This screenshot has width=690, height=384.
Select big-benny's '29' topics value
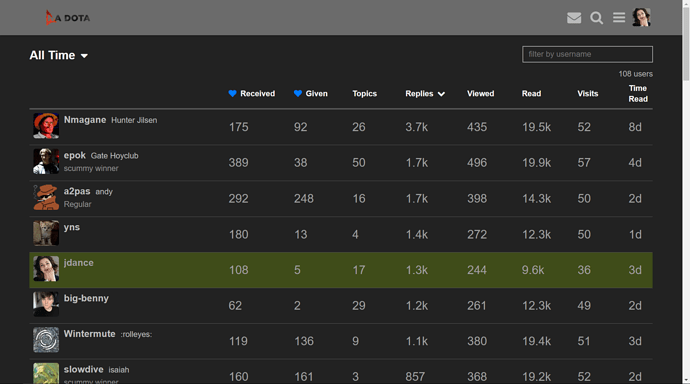coord(359,306)
